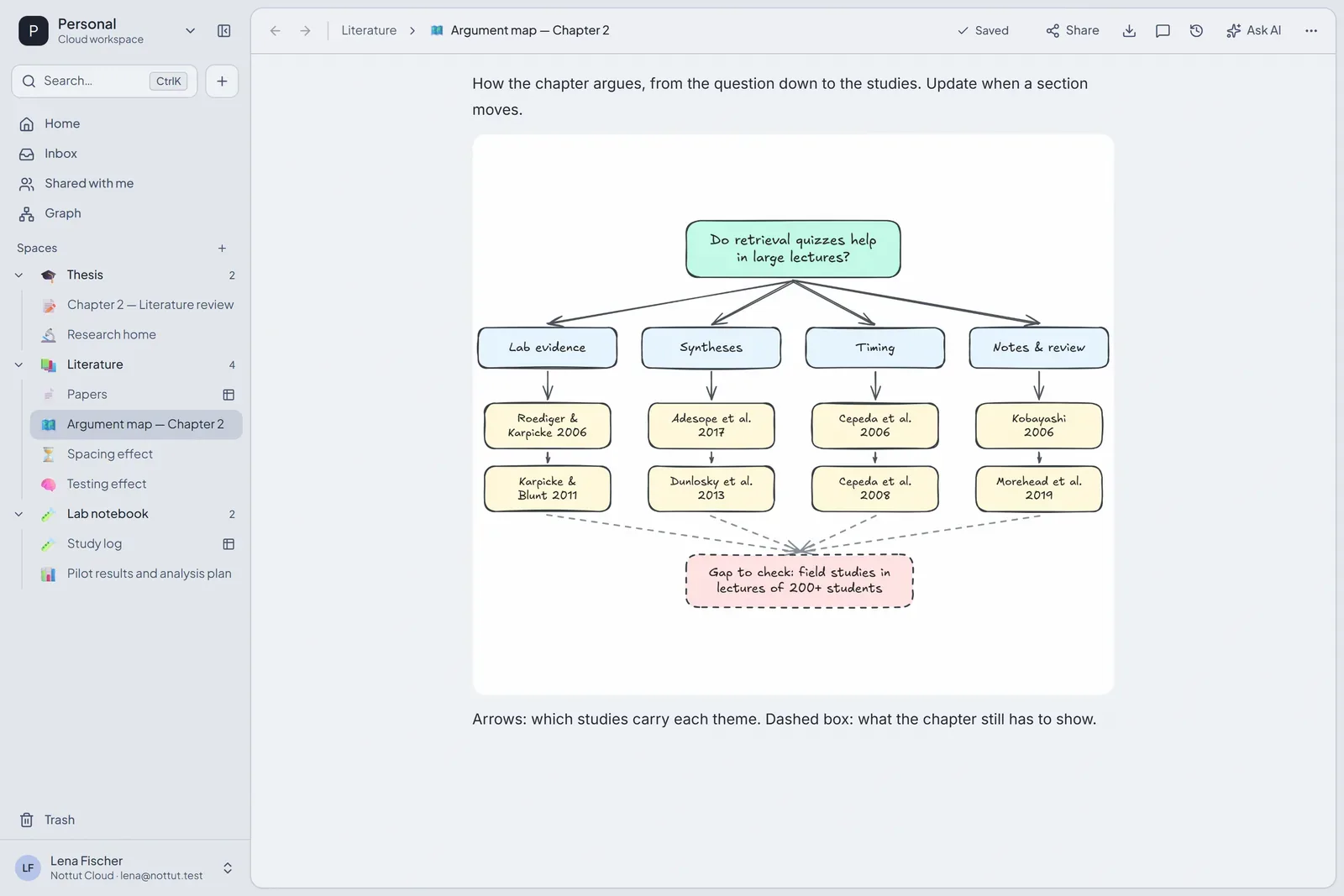Open Shared with me

tap(126, 184)
